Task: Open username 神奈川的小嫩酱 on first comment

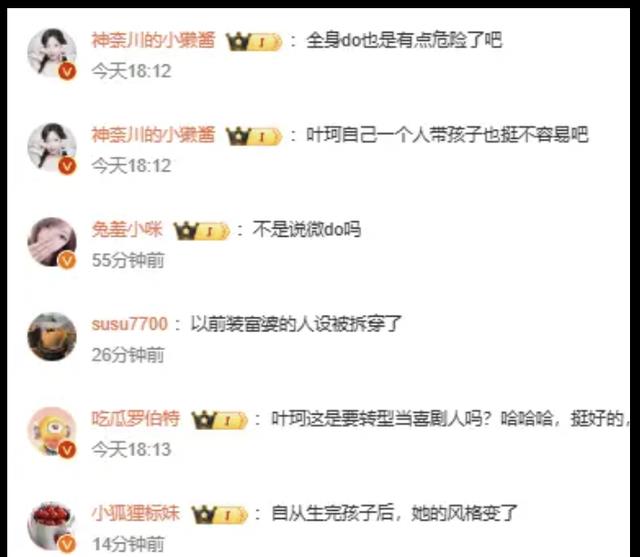Action: click(153, 40)
